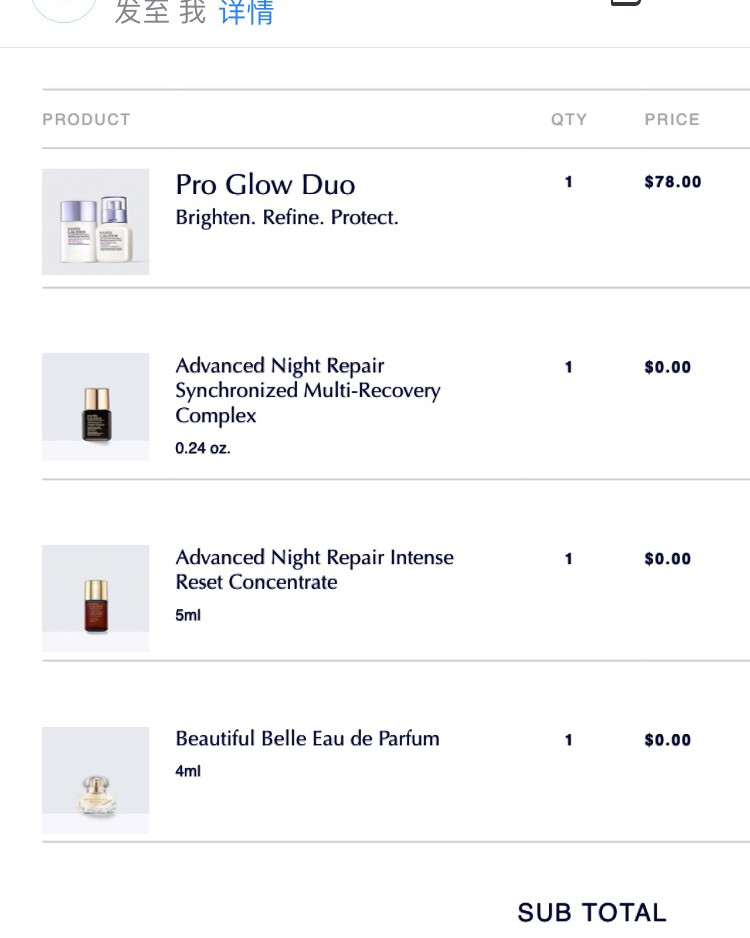The image size is (750, 938).
Task: Open the Pro Glow Duo product thumbnail
Action: pos(96,222)
